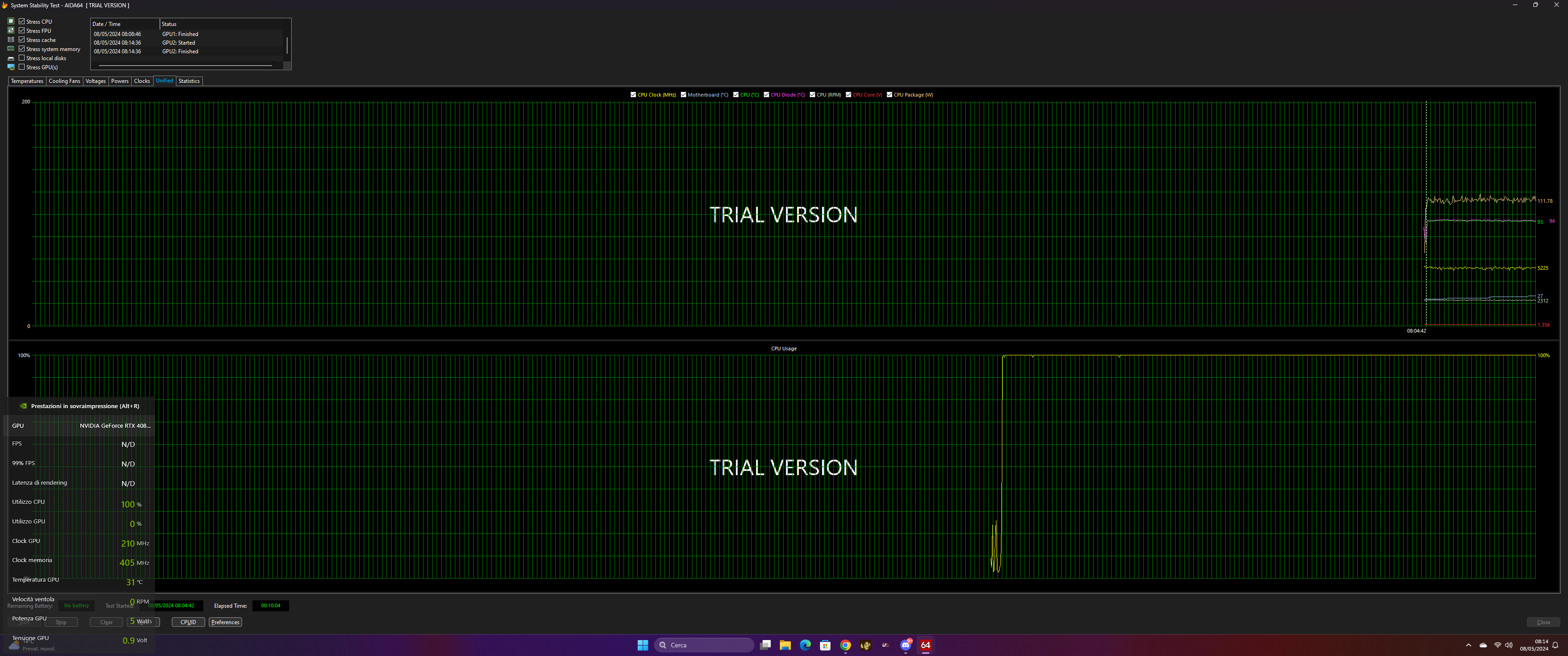Switch to the Temperatures tab
This screenshot has width=1568, height=656.
click(27, 81)
